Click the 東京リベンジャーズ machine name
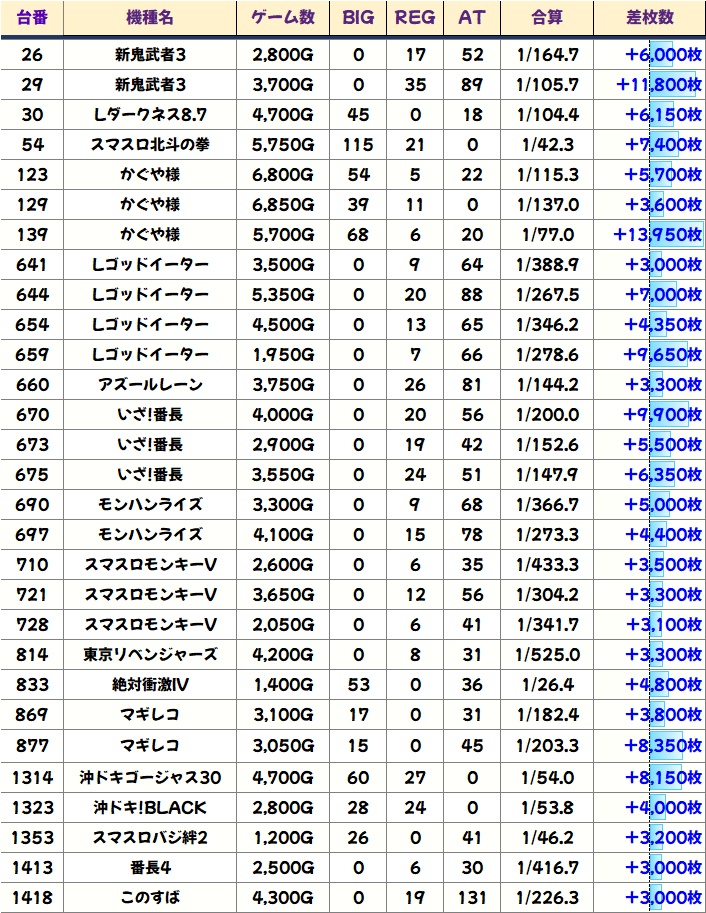 (x=150, y=655)
